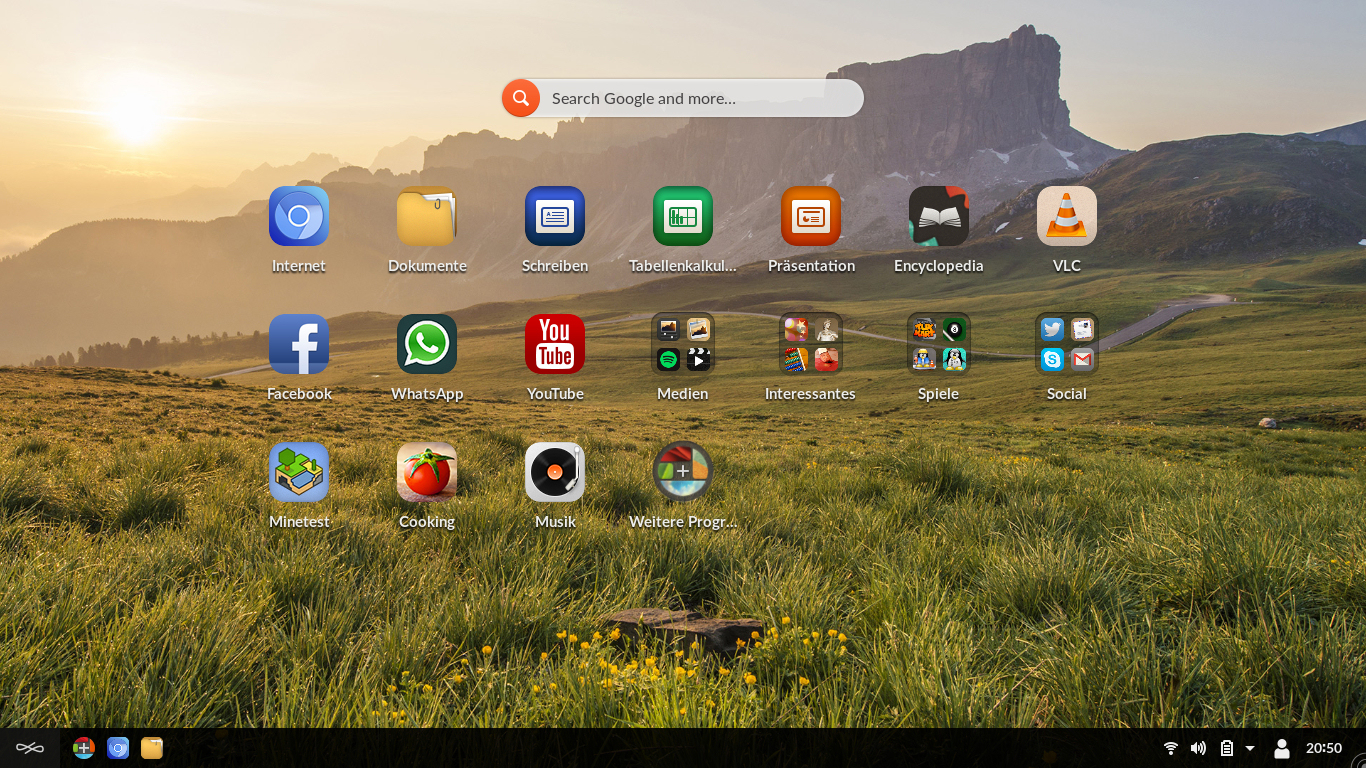
Task: Open the user account menu icon
Action: click(x=1281, y=748)
